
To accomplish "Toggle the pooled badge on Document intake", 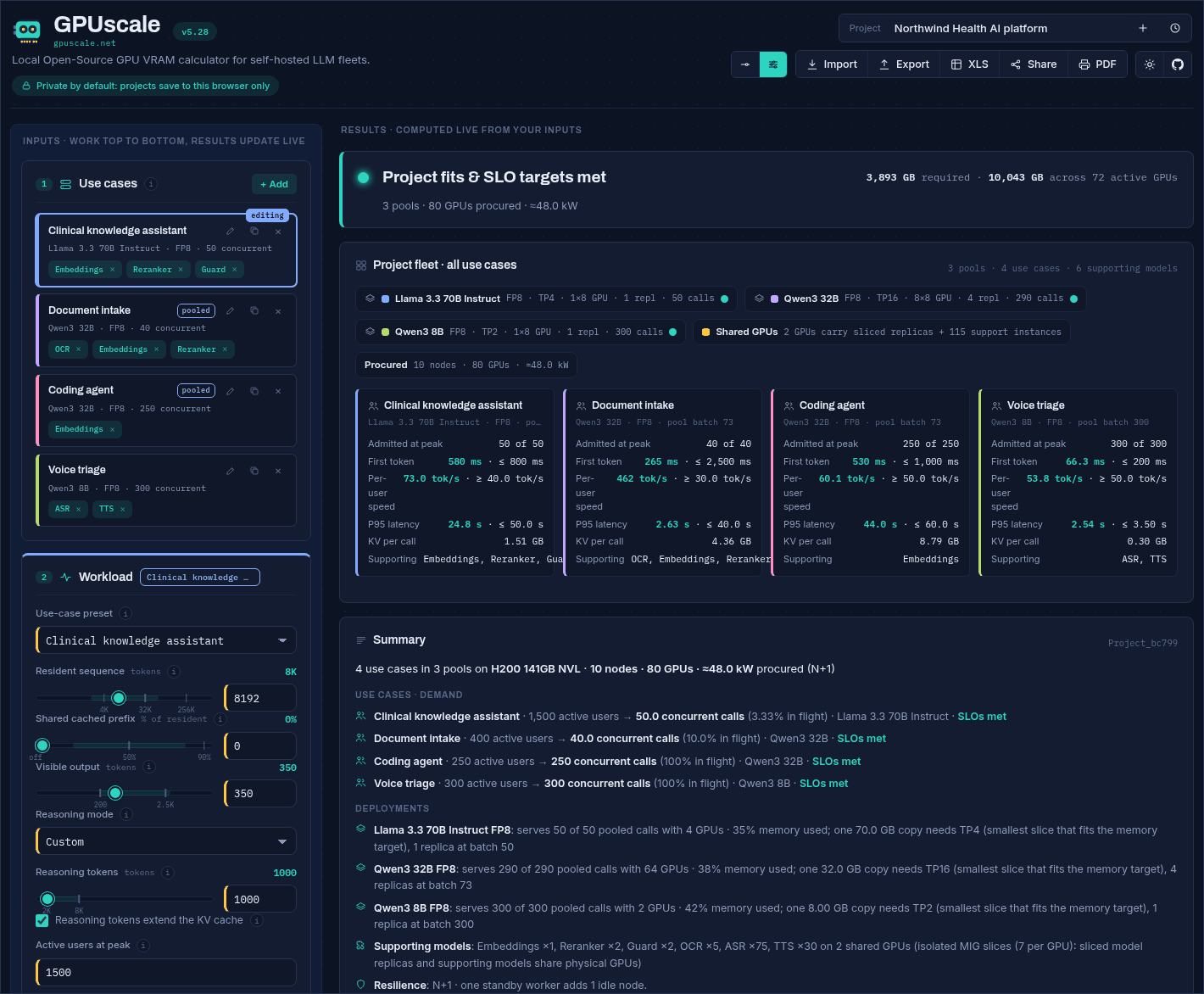I will point(196,310).
